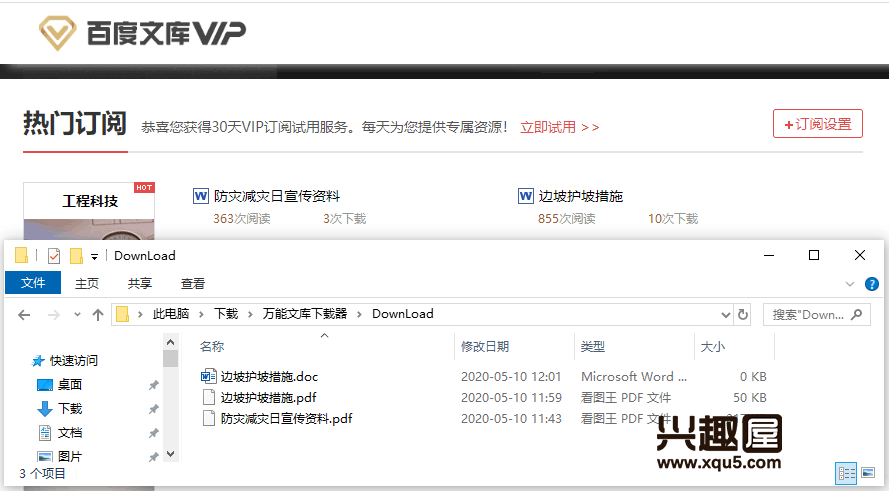The height and width of the screenshot is (491, 889).
Task: Click the Word icon beside 边坡护坡措施 link
Action: (526, 196)
